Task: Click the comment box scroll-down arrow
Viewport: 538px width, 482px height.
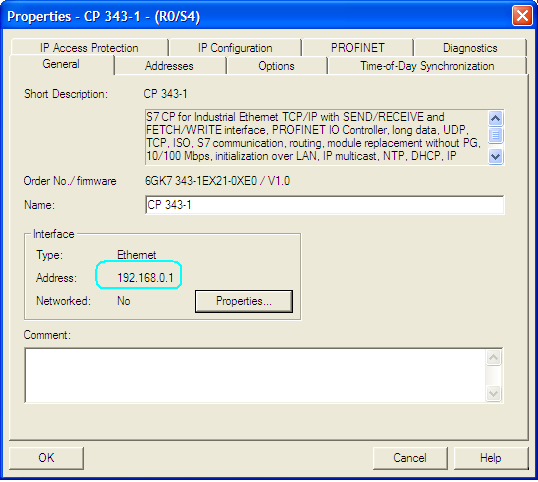Action: pyautogui.click(x=493, y=393)
